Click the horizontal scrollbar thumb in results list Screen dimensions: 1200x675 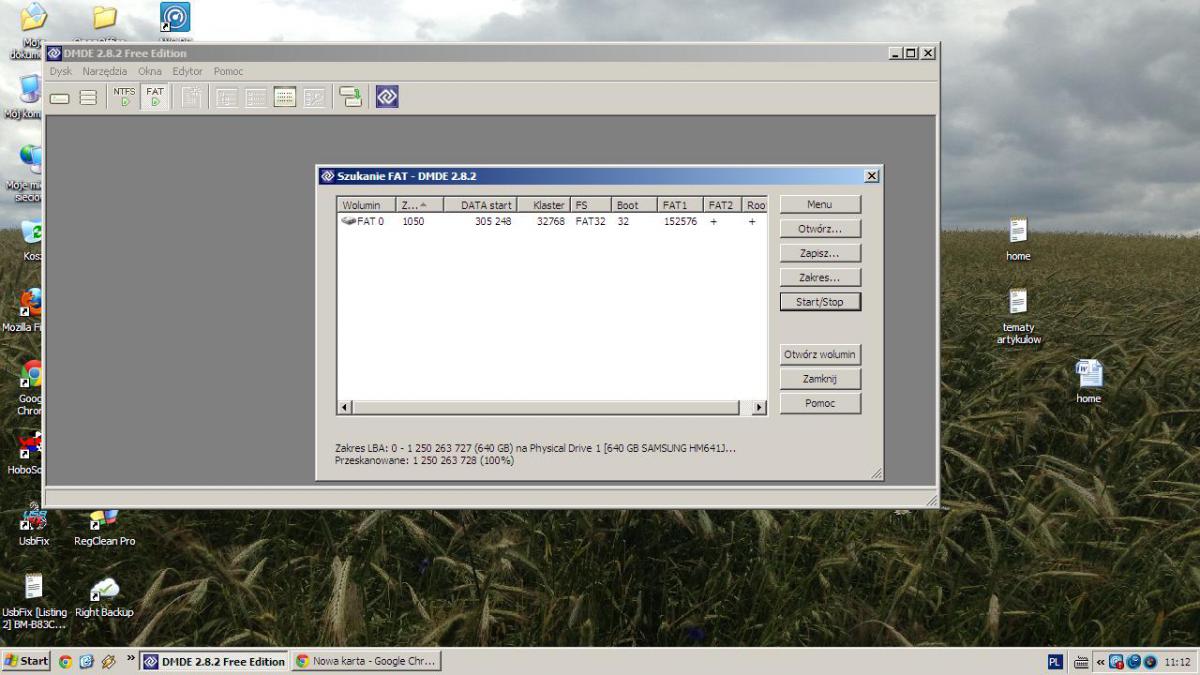click(x=546, y=407)
